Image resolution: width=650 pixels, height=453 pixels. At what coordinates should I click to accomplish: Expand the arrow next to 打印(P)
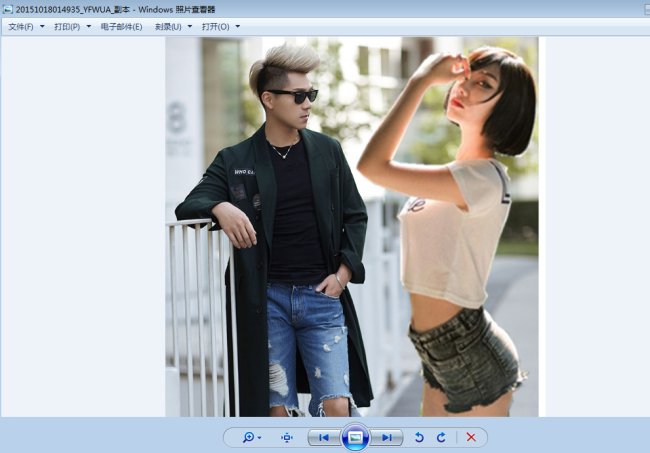(x=89, y=26)
